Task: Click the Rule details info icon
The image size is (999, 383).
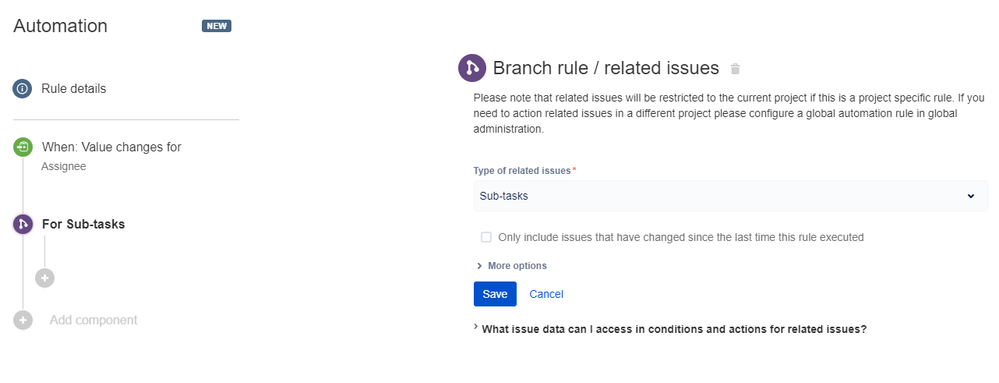Action: point(22,89)
